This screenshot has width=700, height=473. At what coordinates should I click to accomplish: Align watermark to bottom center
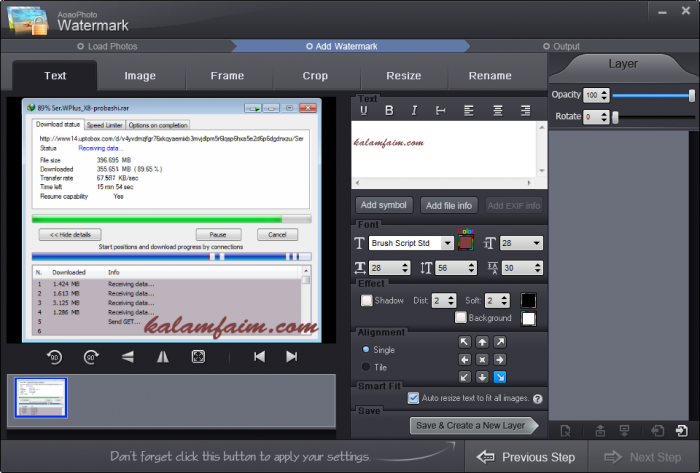point(482,377)
